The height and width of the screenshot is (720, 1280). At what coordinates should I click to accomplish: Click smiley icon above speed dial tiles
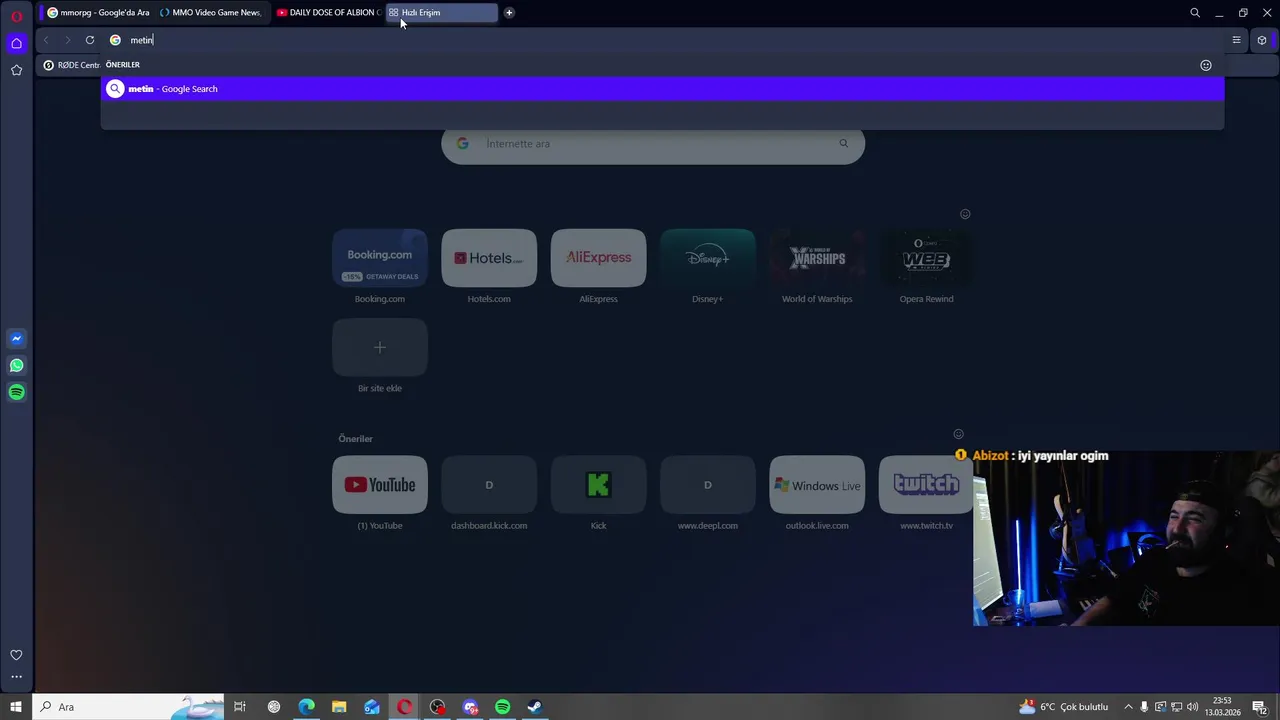[x=965, y=214]
